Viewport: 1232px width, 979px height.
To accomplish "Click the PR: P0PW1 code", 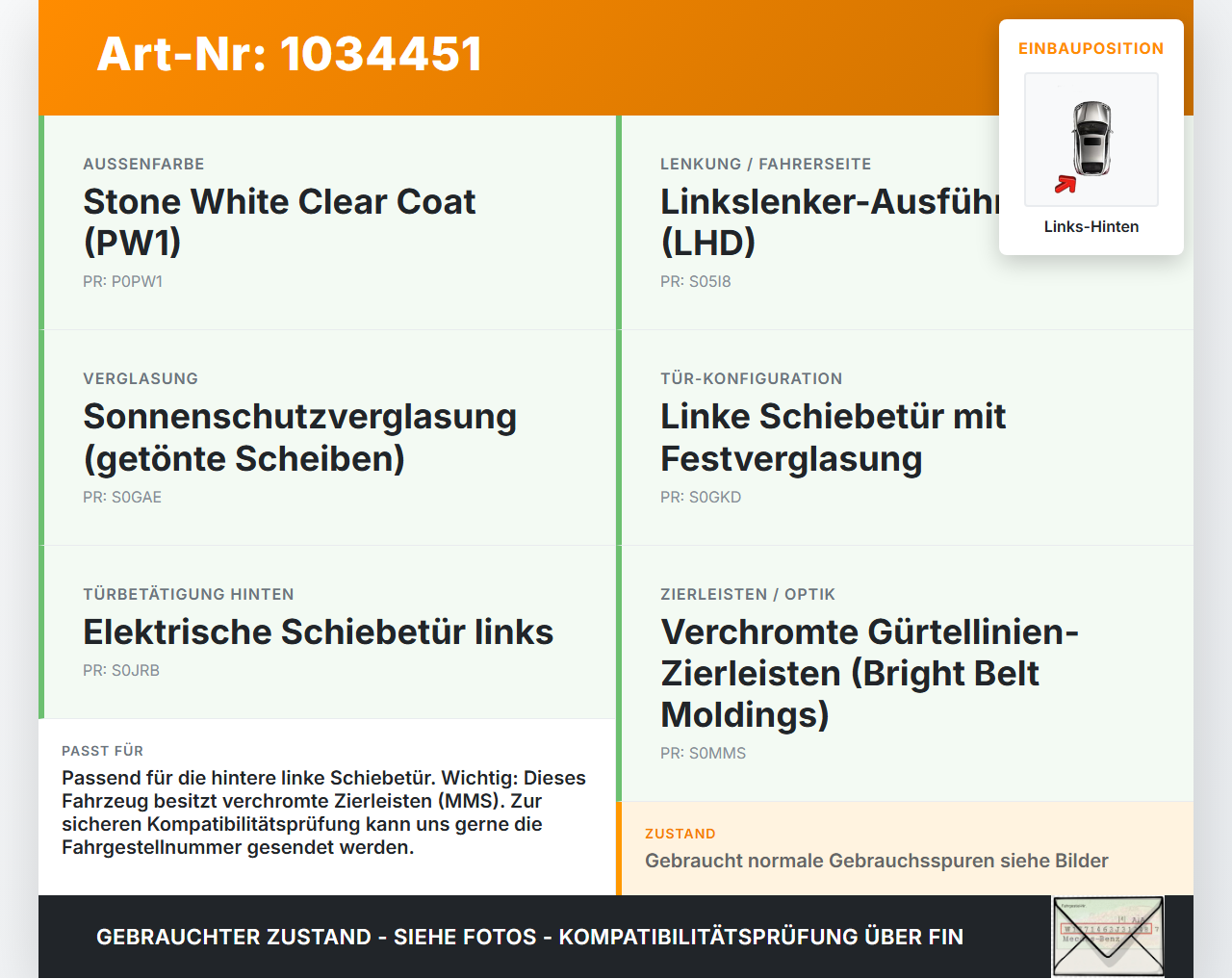I will pyautogui.click(x=122, y=281).
